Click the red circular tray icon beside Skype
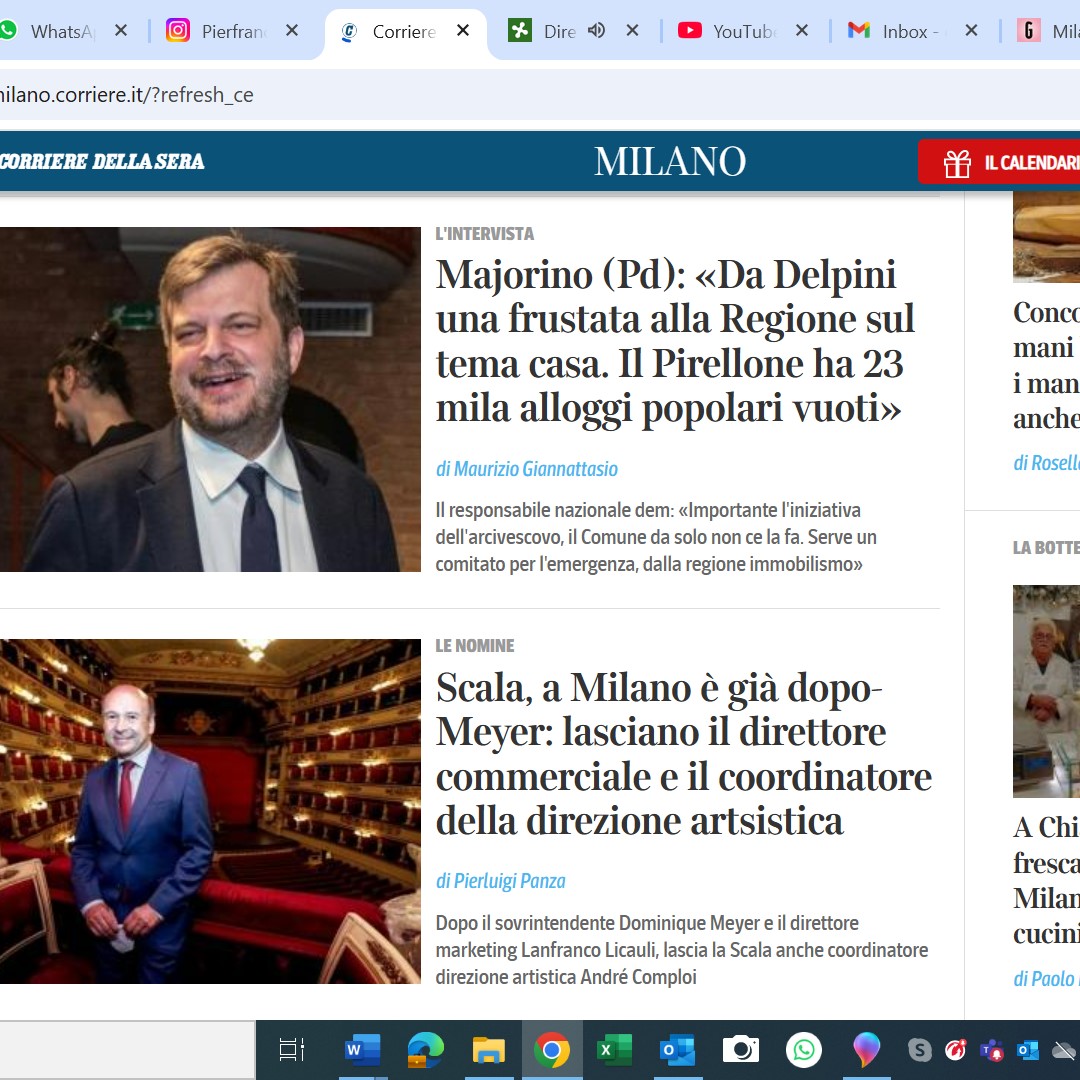This screenshot has height=1080, width=1080. [955, 1050]
